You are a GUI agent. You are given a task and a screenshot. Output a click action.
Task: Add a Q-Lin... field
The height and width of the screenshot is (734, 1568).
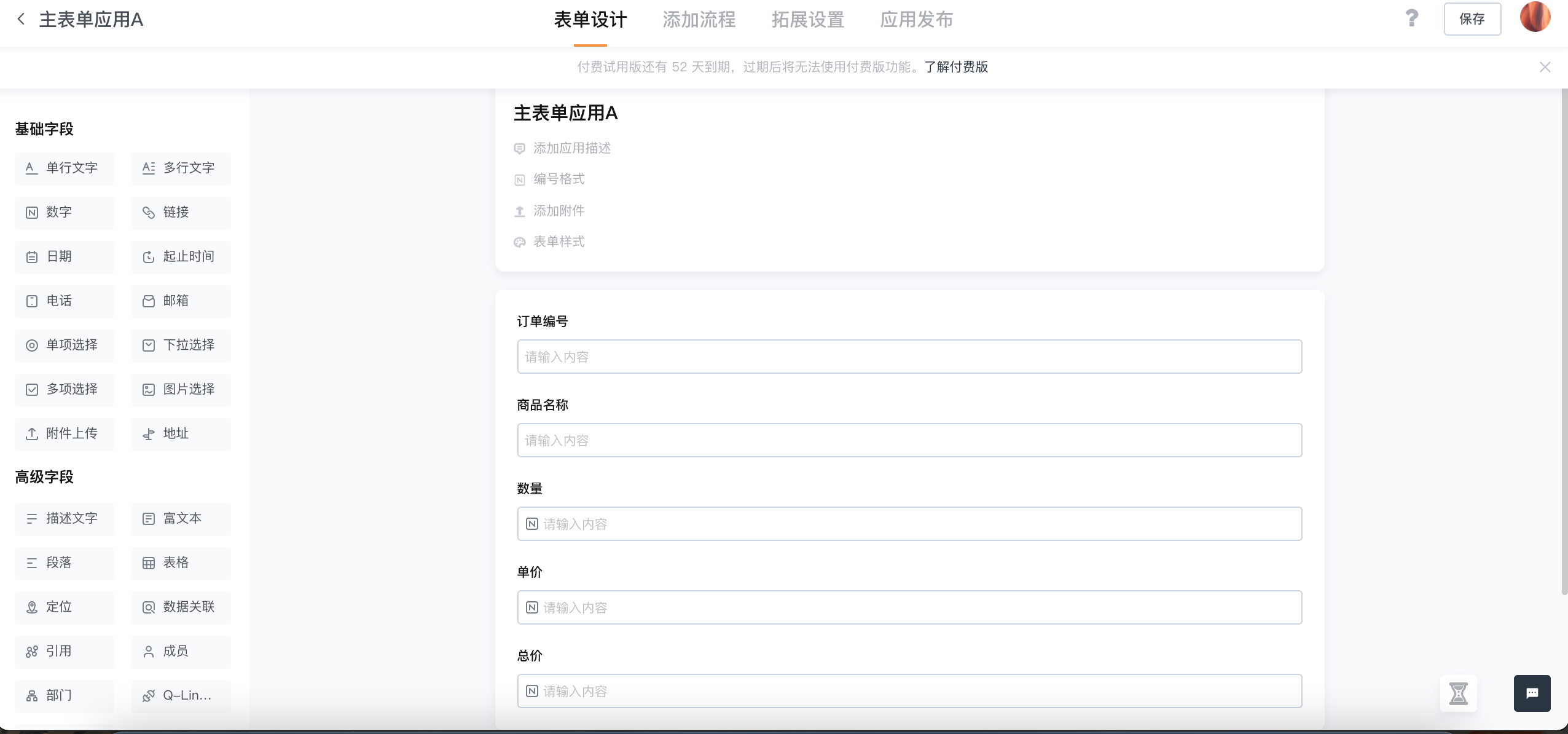click(181, 696)
